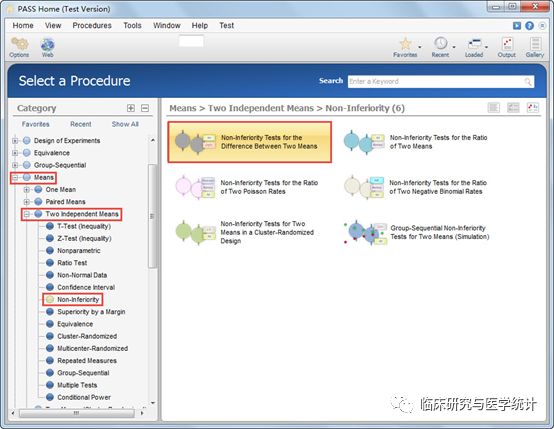Expand the top-level Equivalence node
This screenshot has height=429, width=554.
15,153
